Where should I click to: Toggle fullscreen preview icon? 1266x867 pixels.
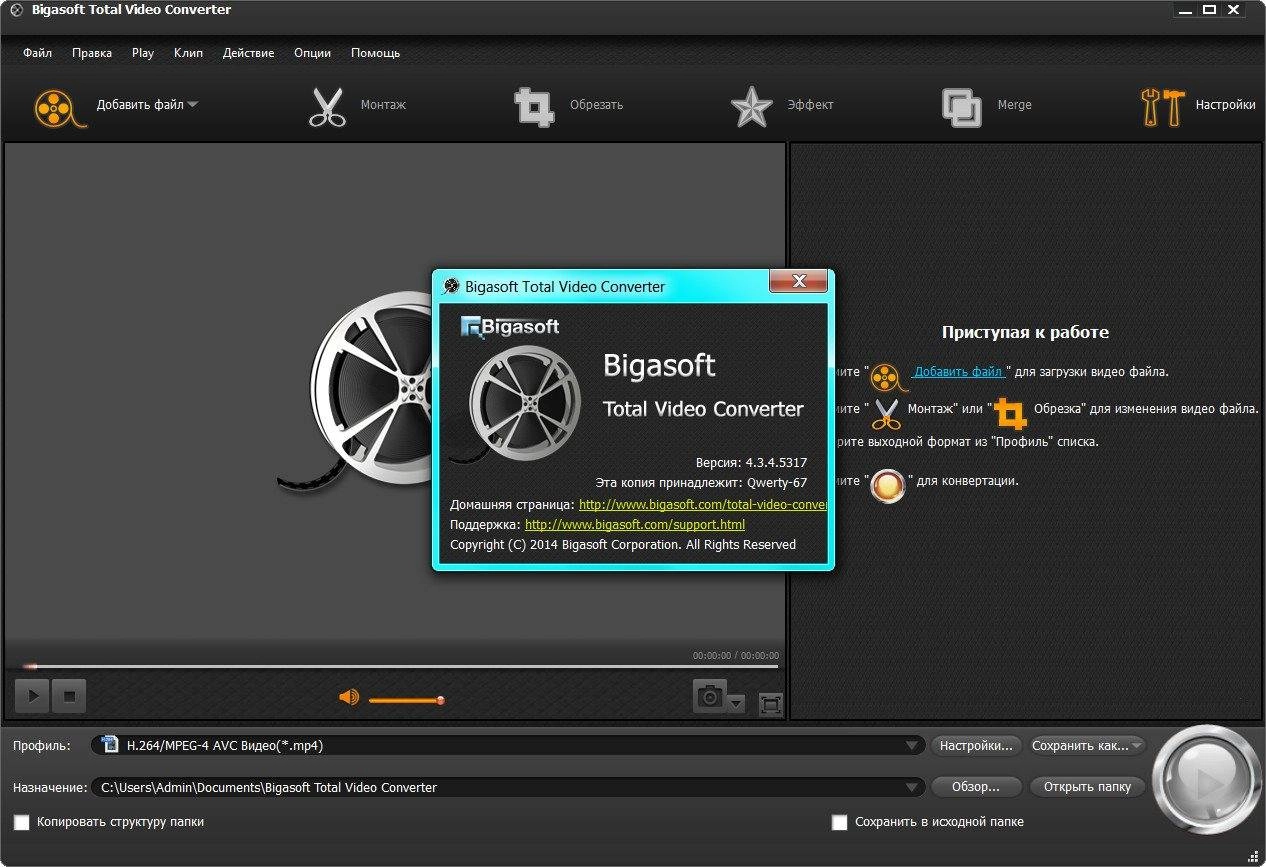pyautogui.click(x=770, y=704)
